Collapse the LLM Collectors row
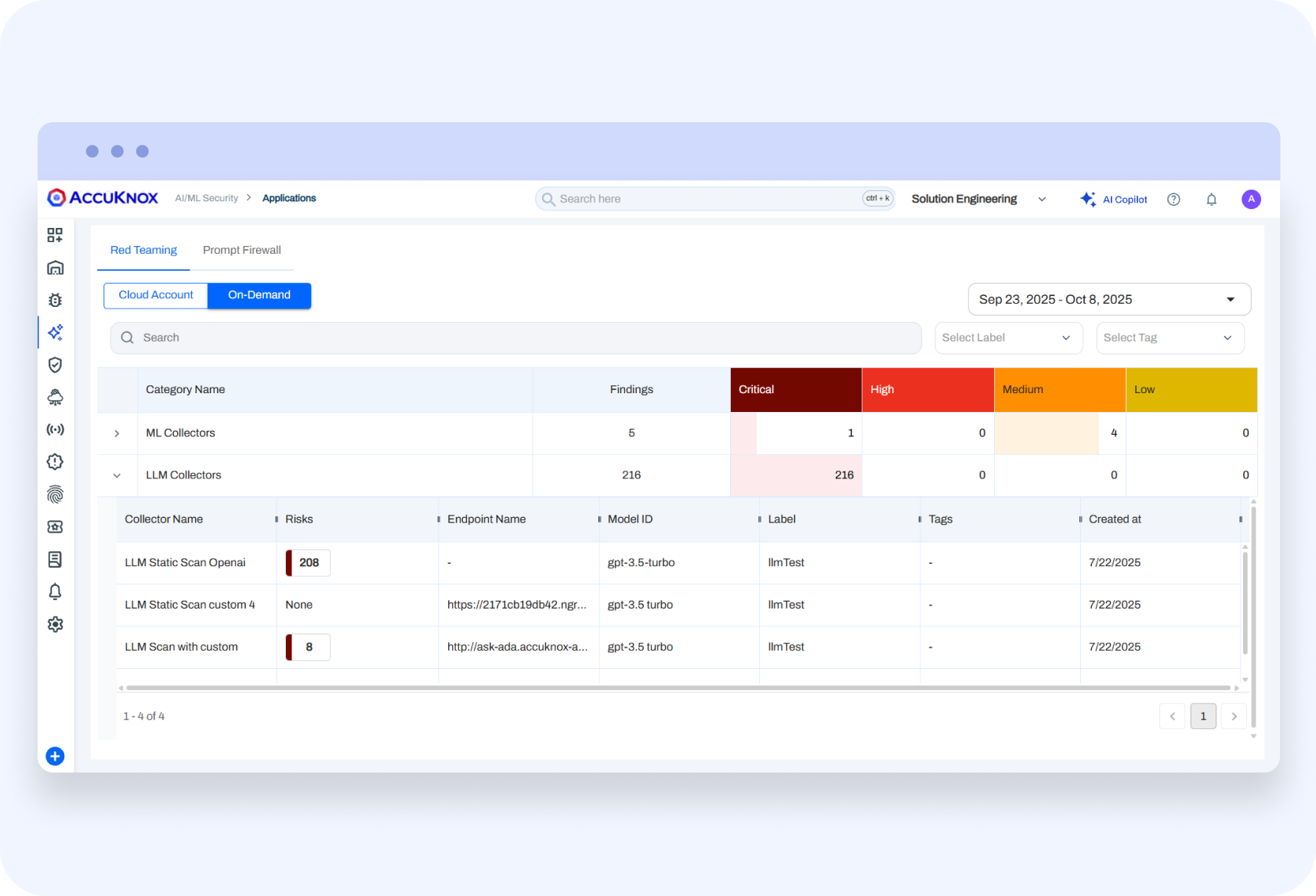1316x896 pixels. [117, 475]
